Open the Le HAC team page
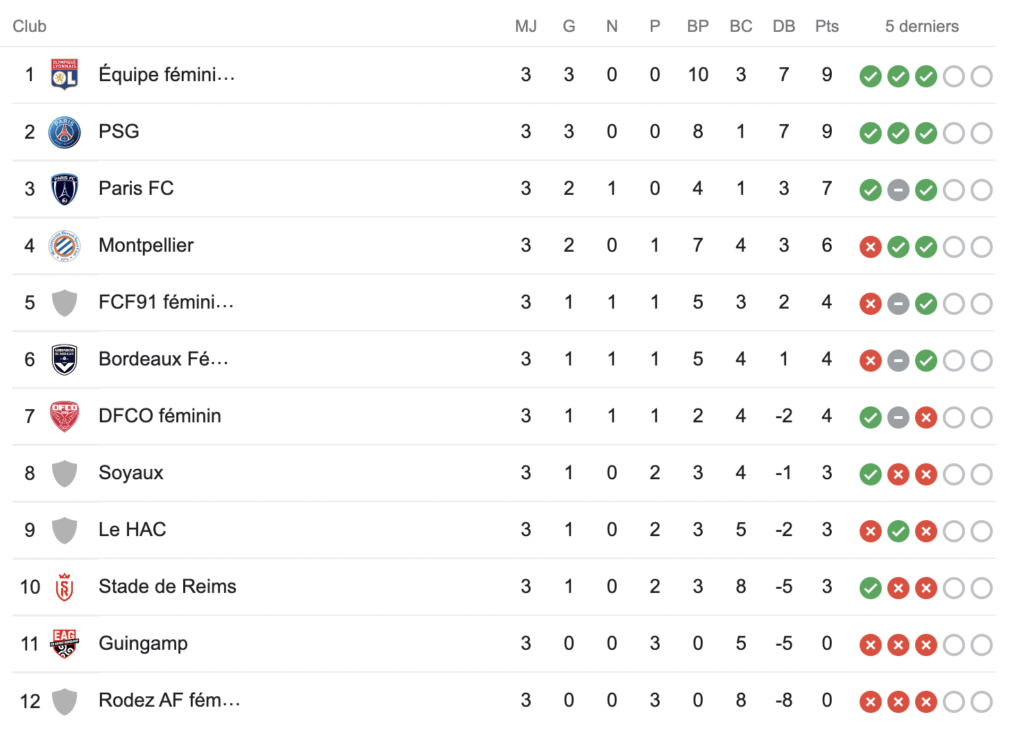1024x749 pixels. (132, 529)
